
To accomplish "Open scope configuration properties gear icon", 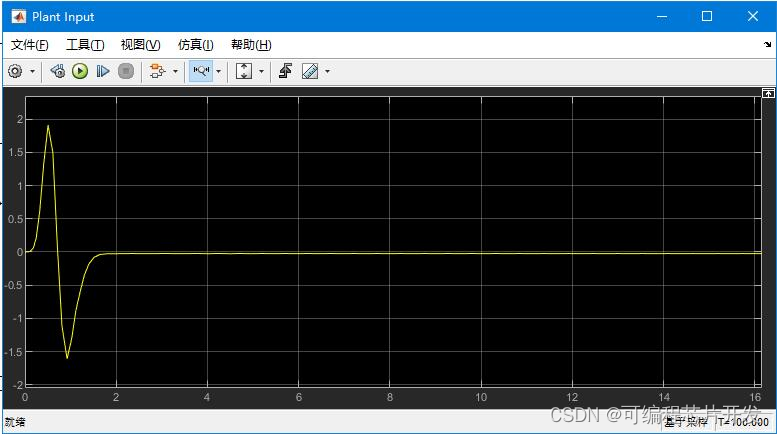I will pos(15,71).
